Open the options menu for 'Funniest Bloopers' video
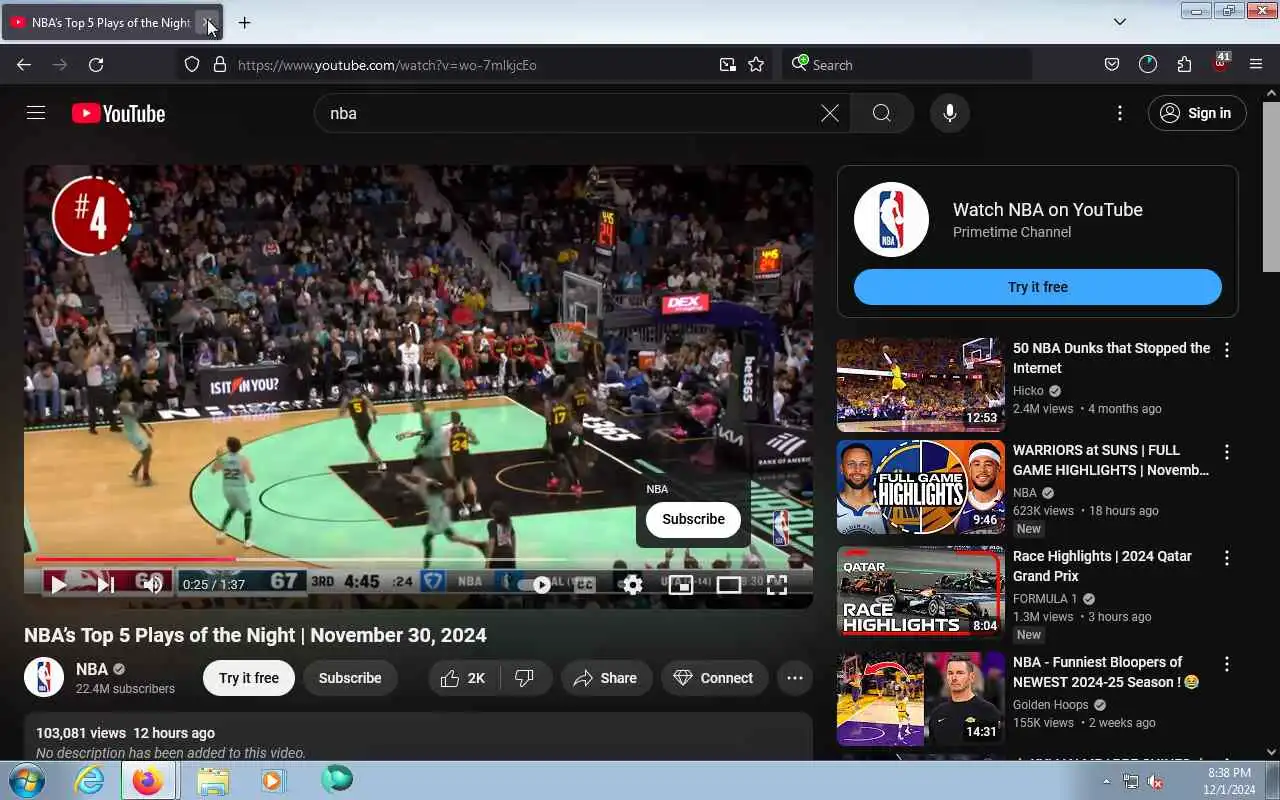The image size is (1280, 800). (1227, 664)
